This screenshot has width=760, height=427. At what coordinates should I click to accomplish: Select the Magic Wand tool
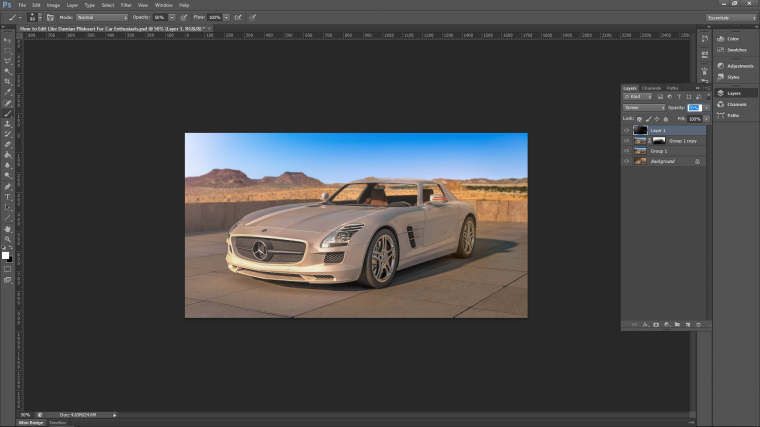pos(7,71)
